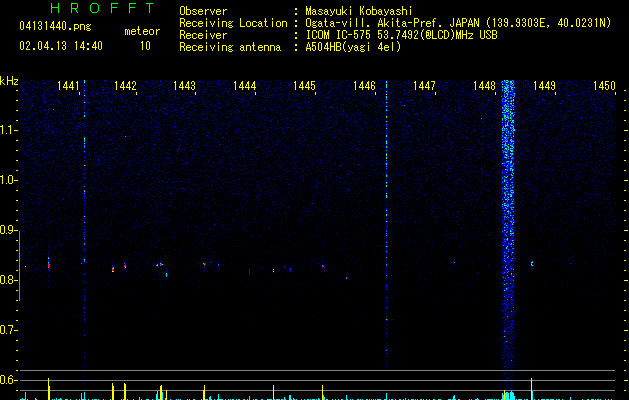Viewport: 629px width, 400px height.
Task: Click the 0.9 kHz axis label
Action: 8,230
